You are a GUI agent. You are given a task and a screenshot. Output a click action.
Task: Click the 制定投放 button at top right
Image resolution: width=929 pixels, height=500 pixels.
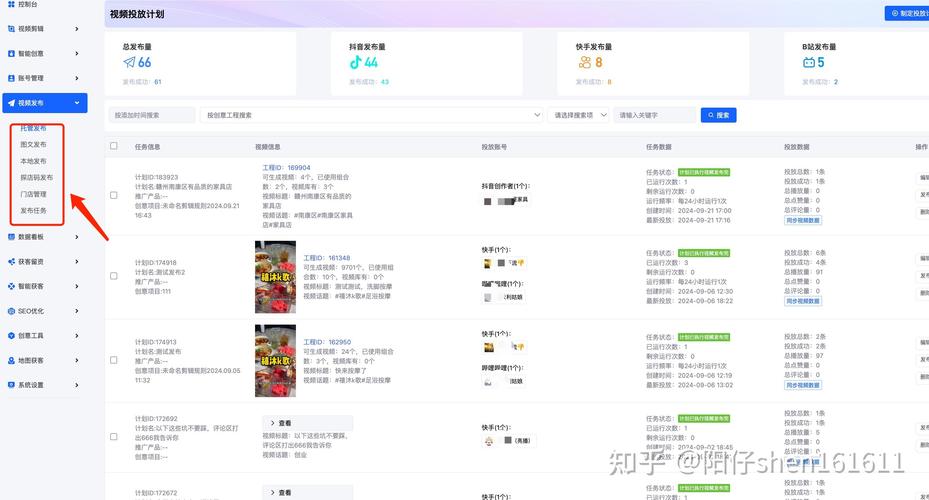(907, 13)
